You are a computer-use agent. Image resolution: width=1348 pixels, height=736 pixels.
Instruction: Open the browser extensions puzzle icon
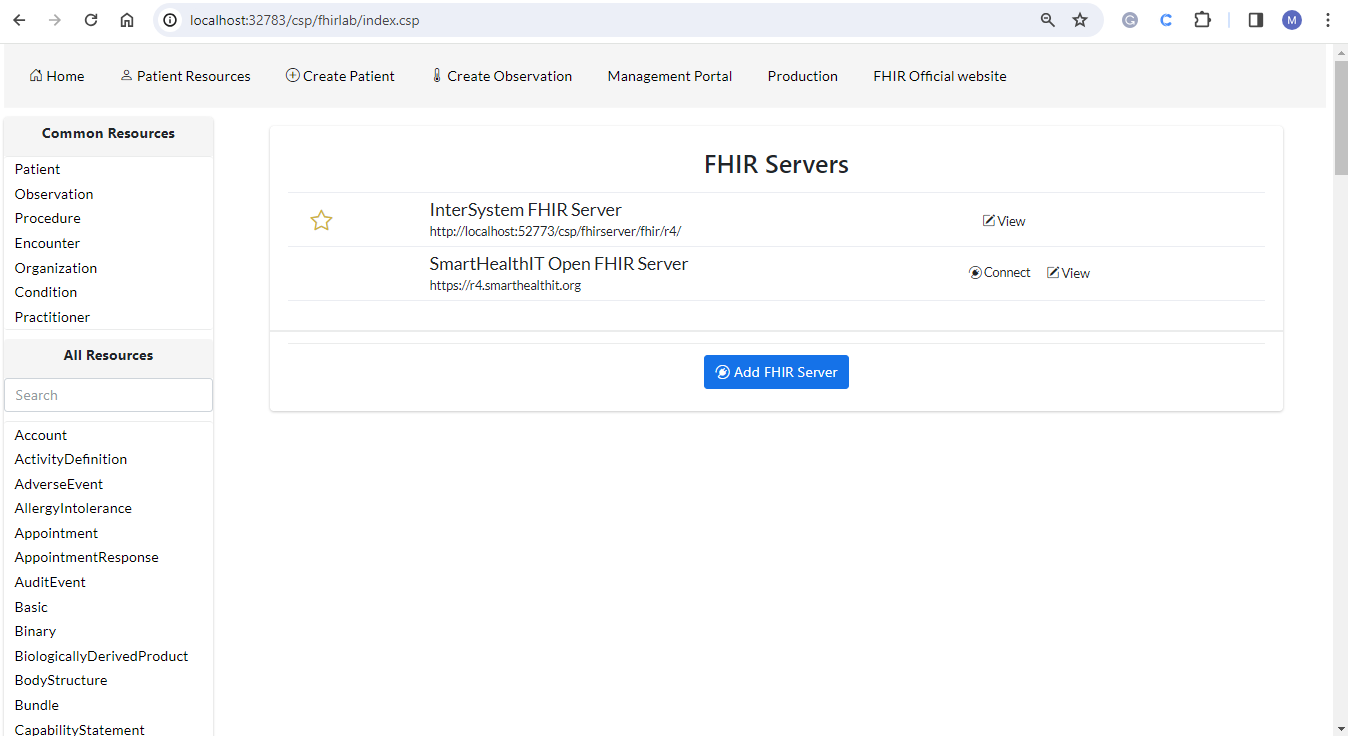[x=1202, y=20]
